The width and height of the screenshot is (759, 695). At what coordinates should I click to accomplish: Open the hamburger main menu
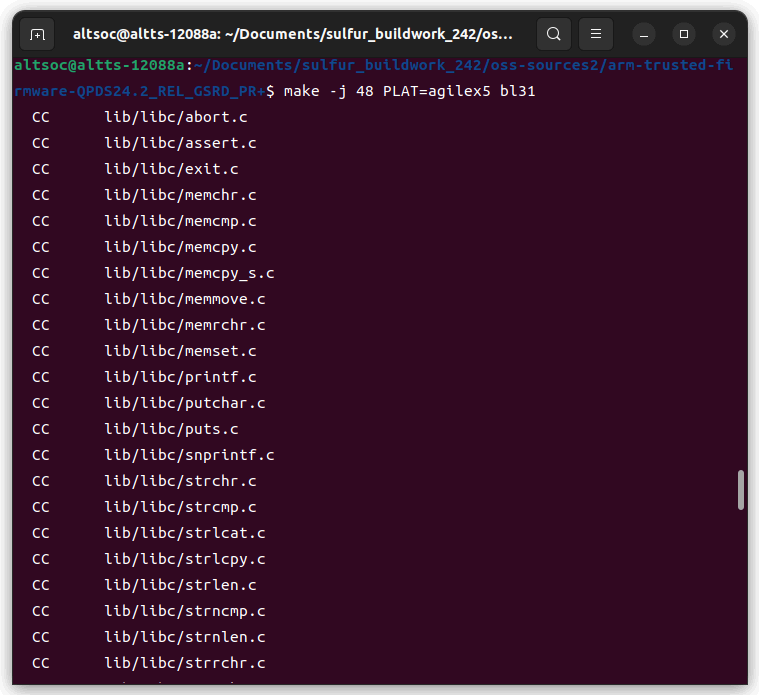[x=596, y=34]
